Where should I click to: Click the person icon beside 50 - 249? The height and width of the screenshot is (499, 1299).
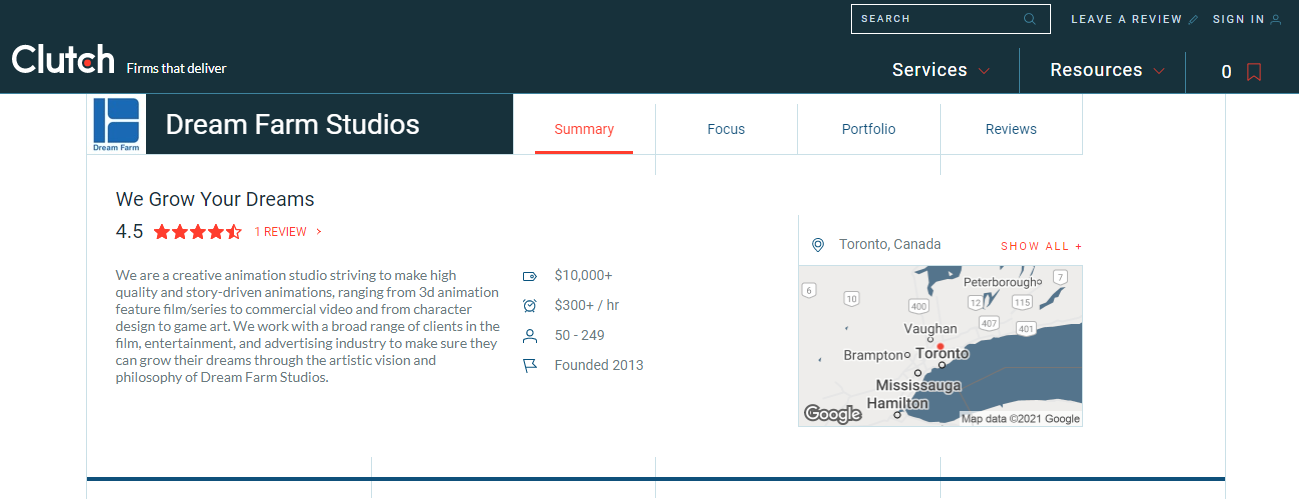530,336
